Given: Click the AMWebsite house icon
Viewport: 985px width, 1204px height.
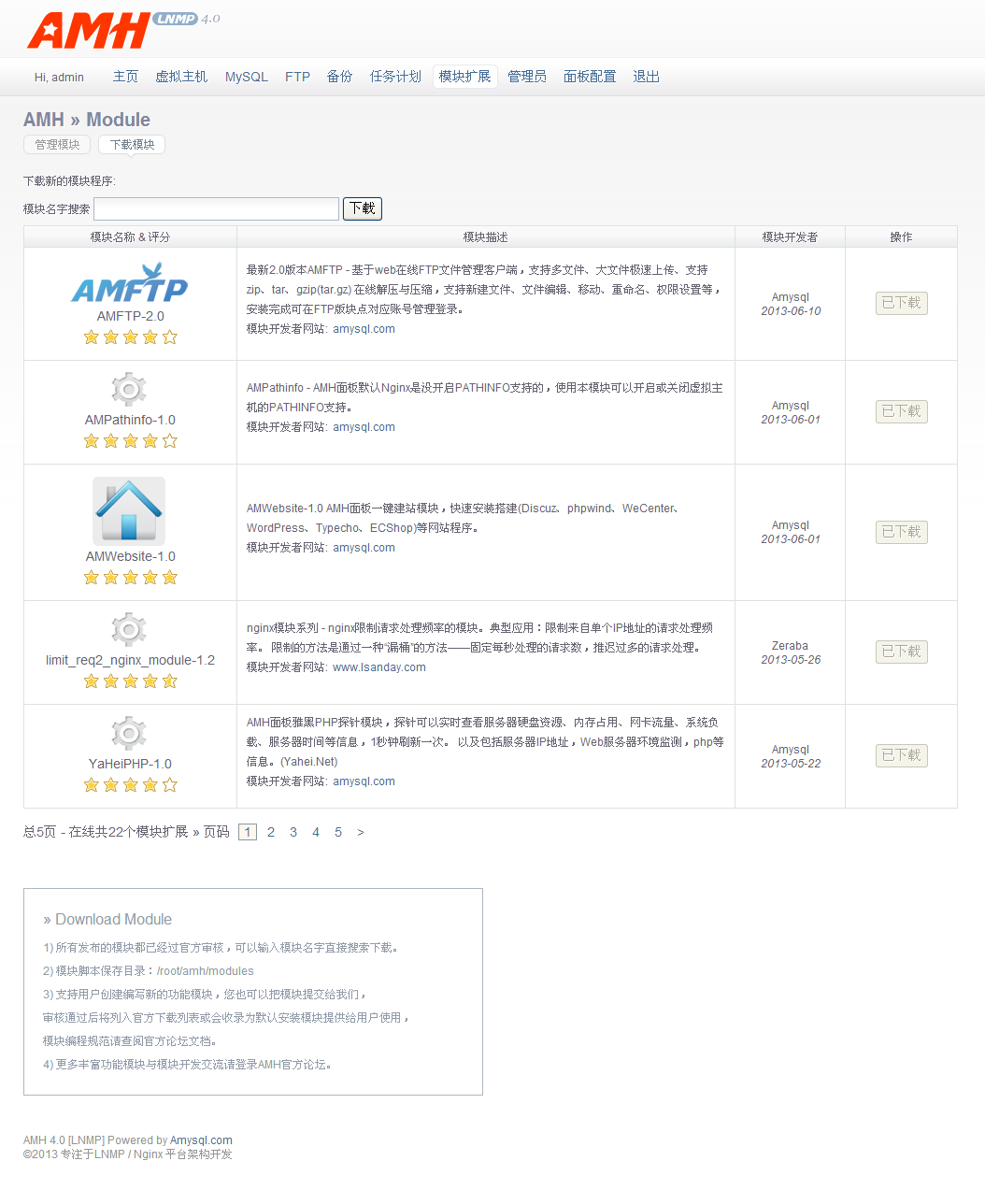Looking at the screenshot, I should [129, 510].
